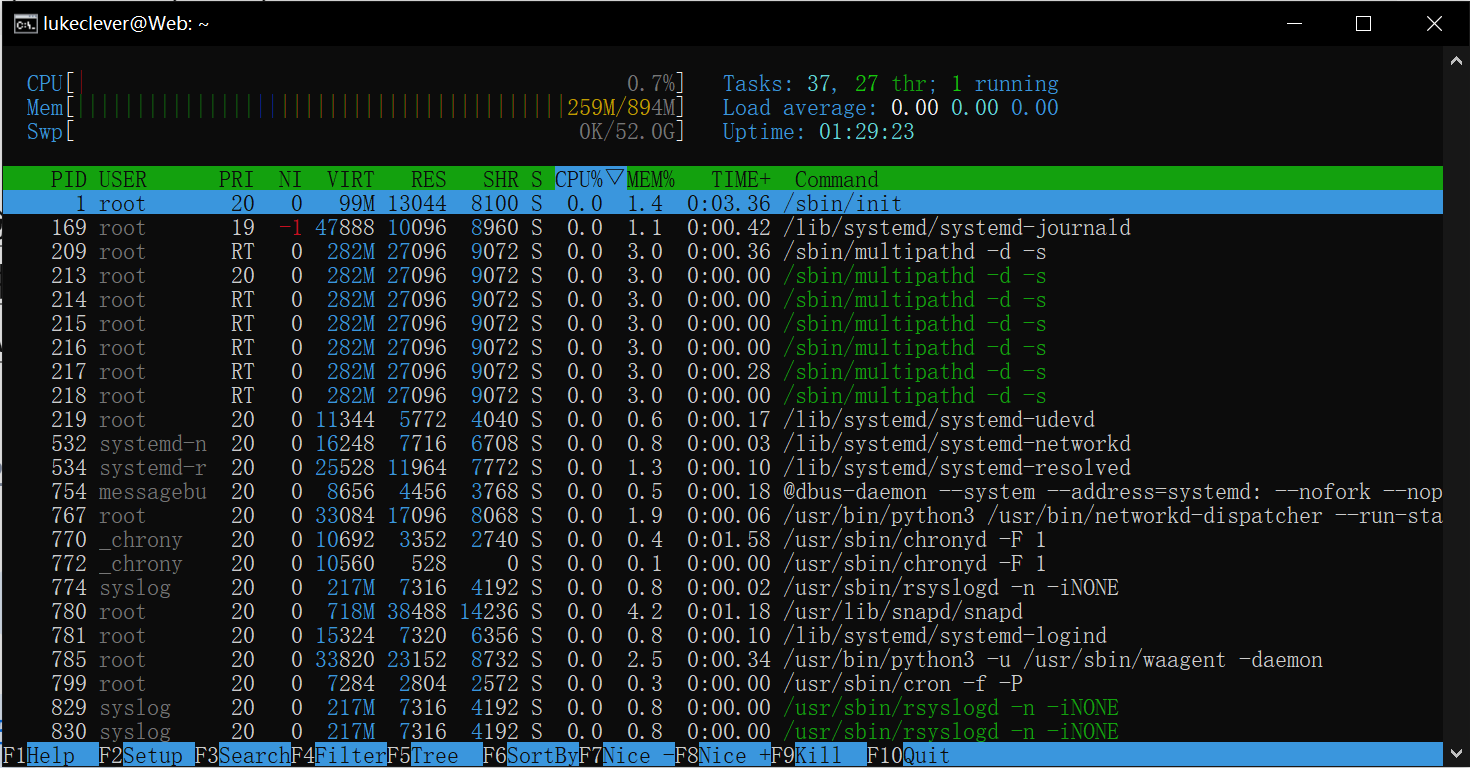Select the snapd process row
Image resolution: width=1470 pixels, height=768 pixels.
(400, 611)
